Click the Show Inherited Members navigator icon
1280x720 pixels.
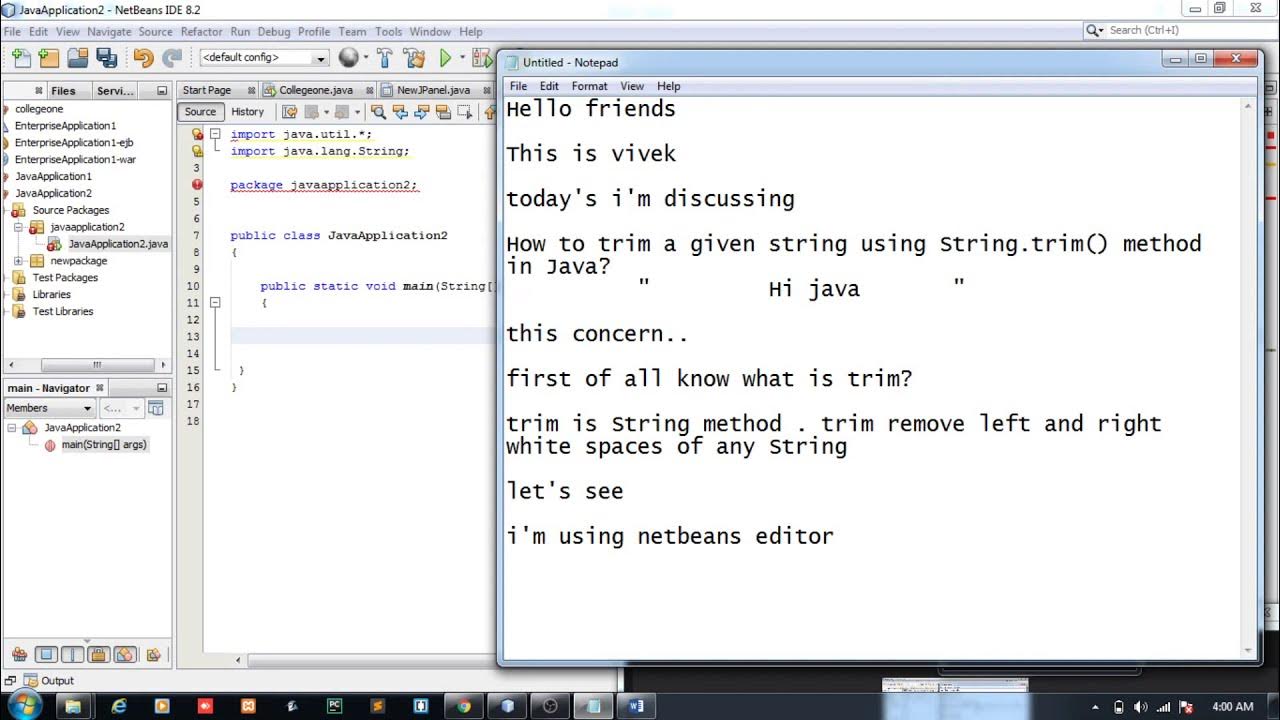19,655
